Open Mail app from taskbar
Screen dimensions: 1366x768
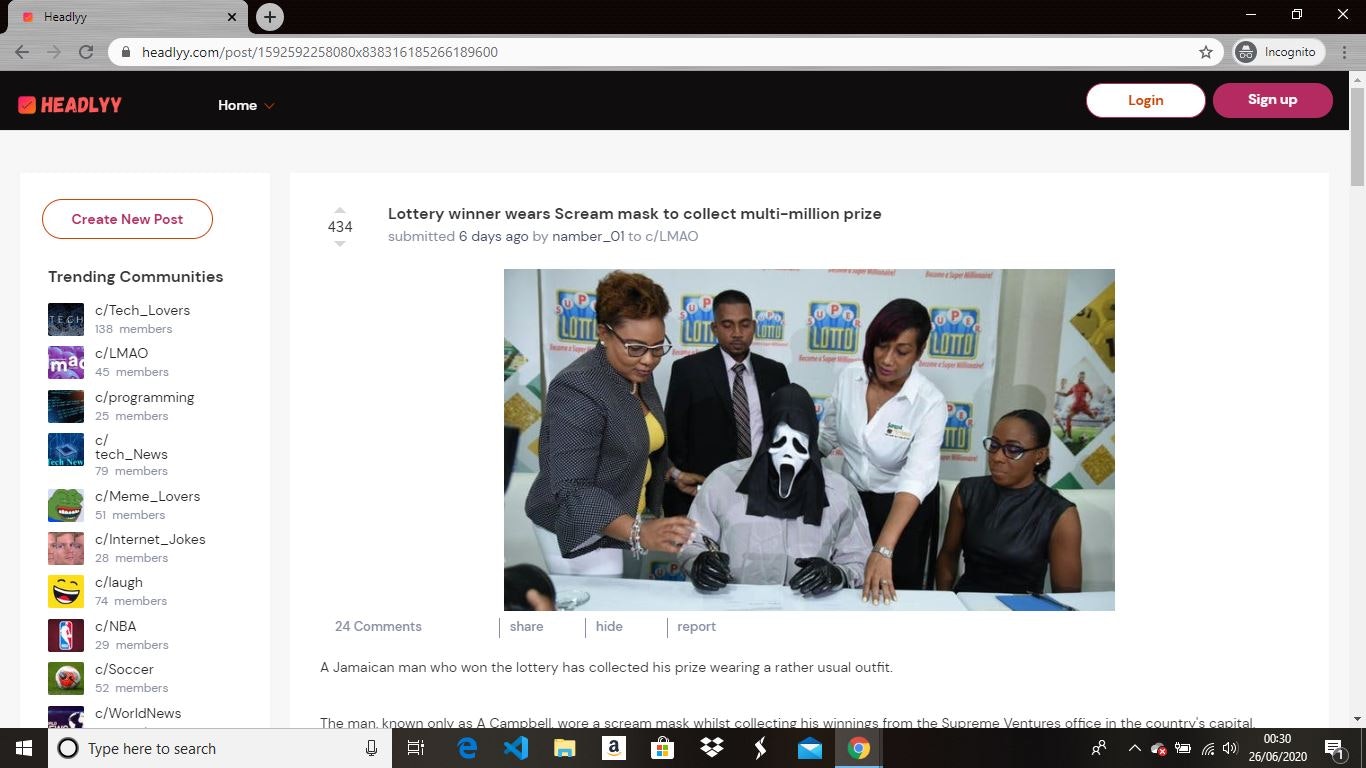point(810,748)
